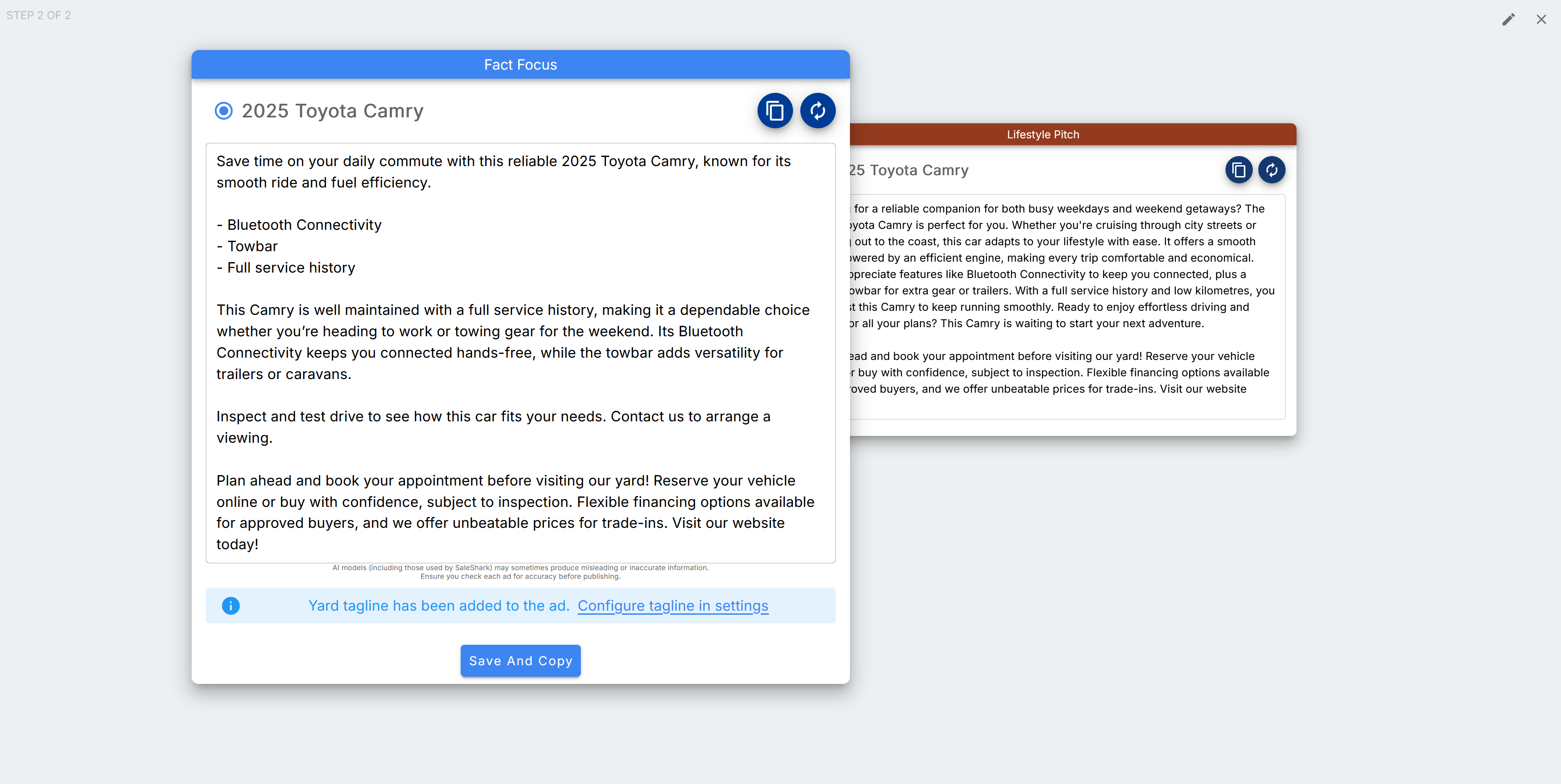Select the 2025 Toyota Camry radio button
The height and width of the screenshot is (784, 1561).
click(224, 111)
